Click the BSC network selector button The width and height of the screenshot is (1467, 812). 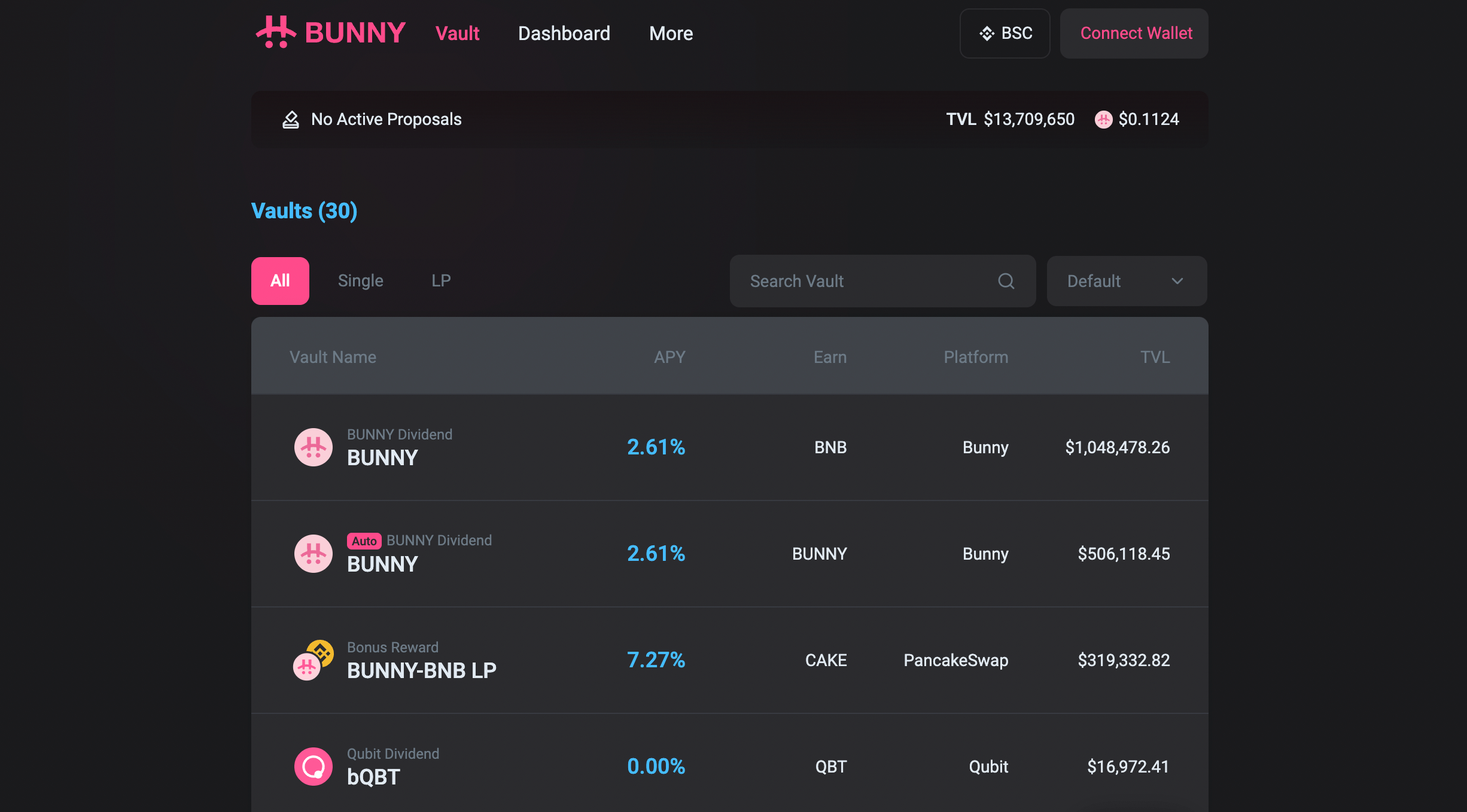click(1005, 33)
